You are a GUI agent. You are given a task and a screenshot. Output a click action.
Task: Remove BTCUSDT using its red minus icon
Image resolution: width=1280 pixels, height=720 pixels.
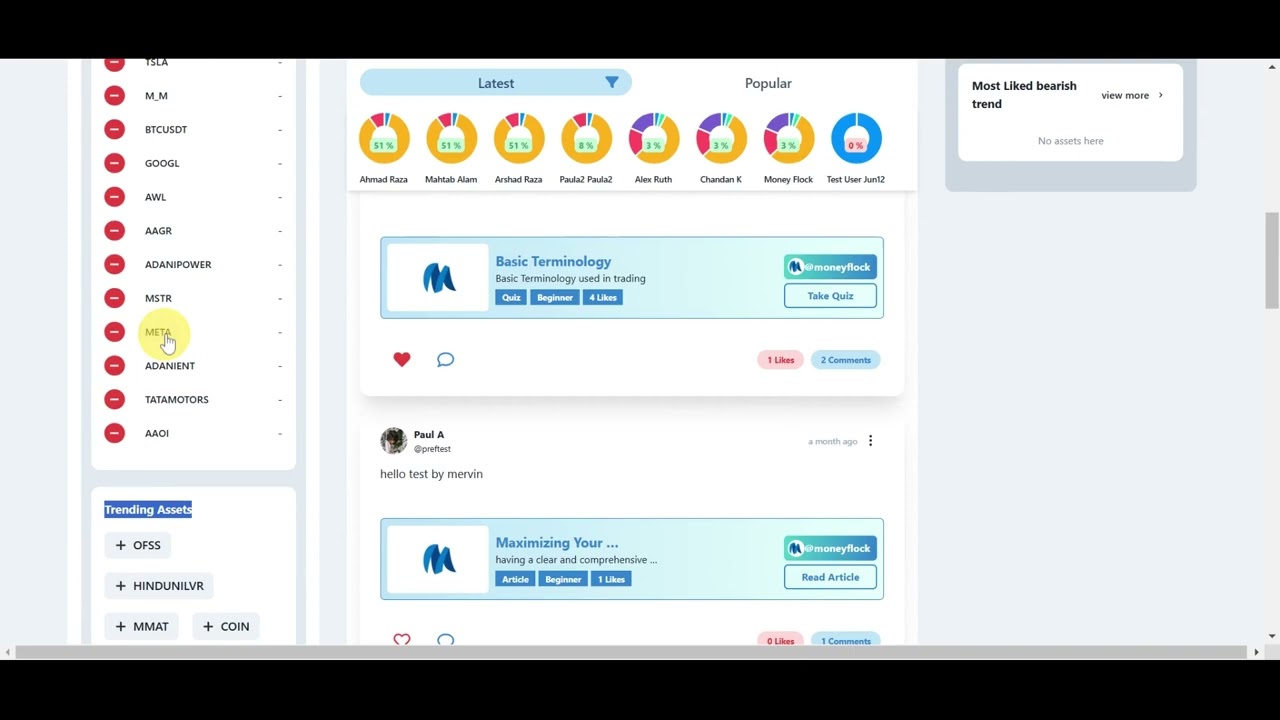point(114,129)
